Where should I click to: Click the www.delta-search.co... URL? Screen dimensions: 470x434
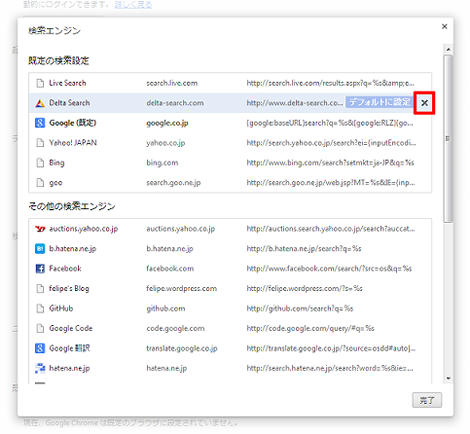click(x=295, y=103)
